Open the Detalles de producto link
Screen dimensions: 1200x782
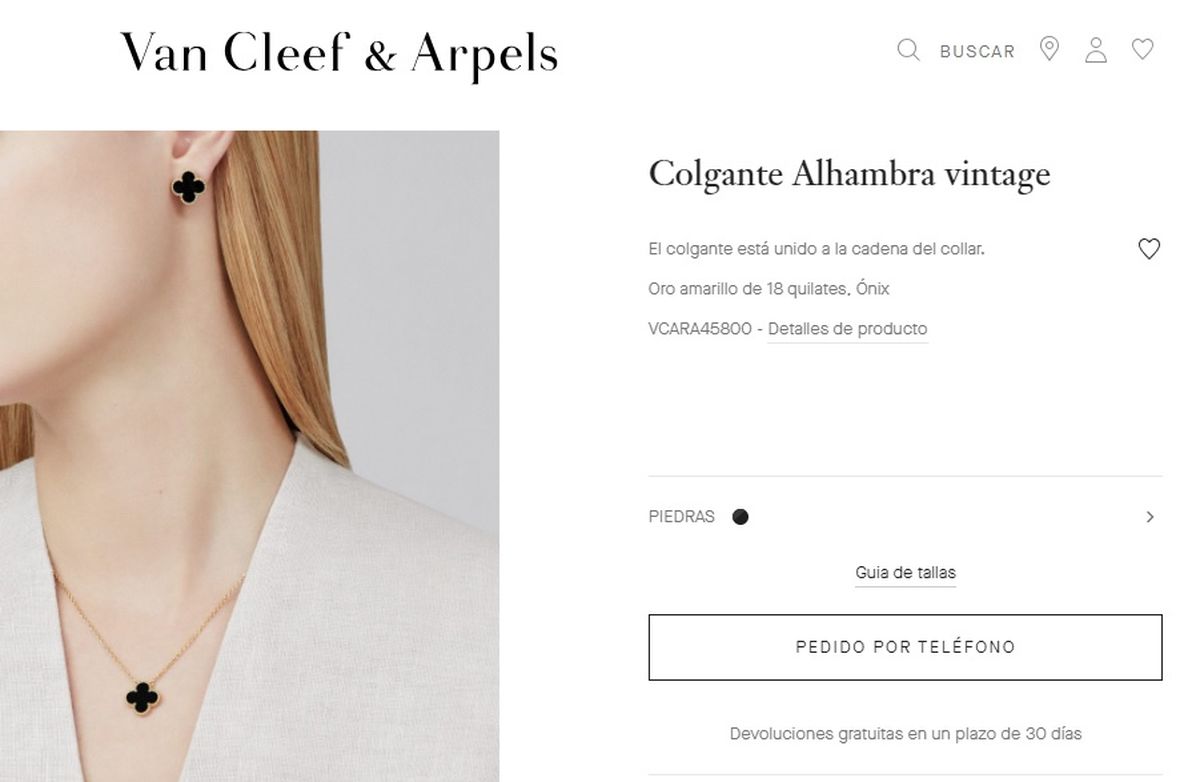pyautogui.click(x=848, y=329)
